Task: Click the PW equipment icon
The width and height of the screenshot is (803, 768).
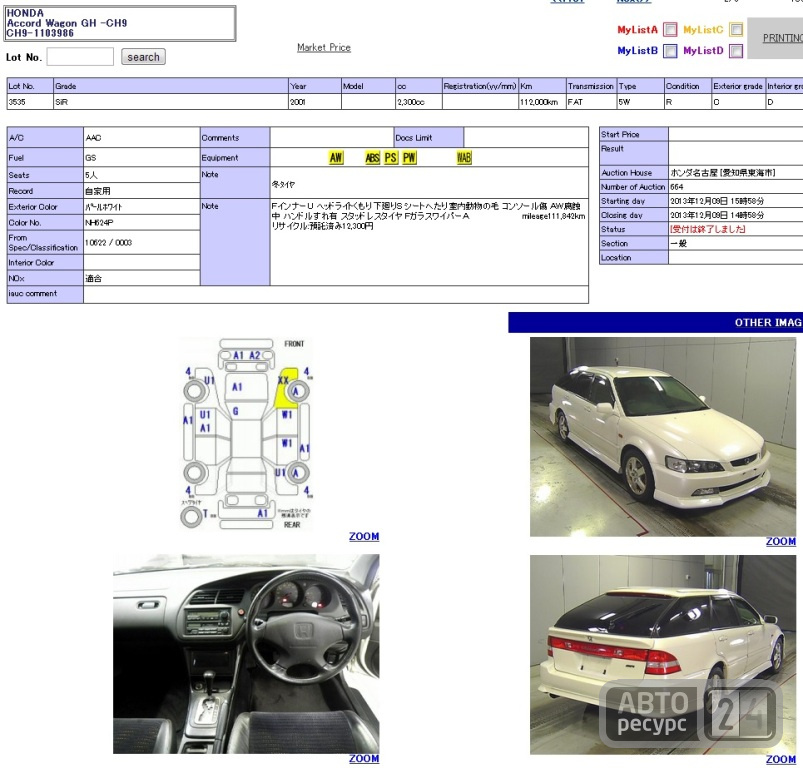Action: (x=409, y=158)
